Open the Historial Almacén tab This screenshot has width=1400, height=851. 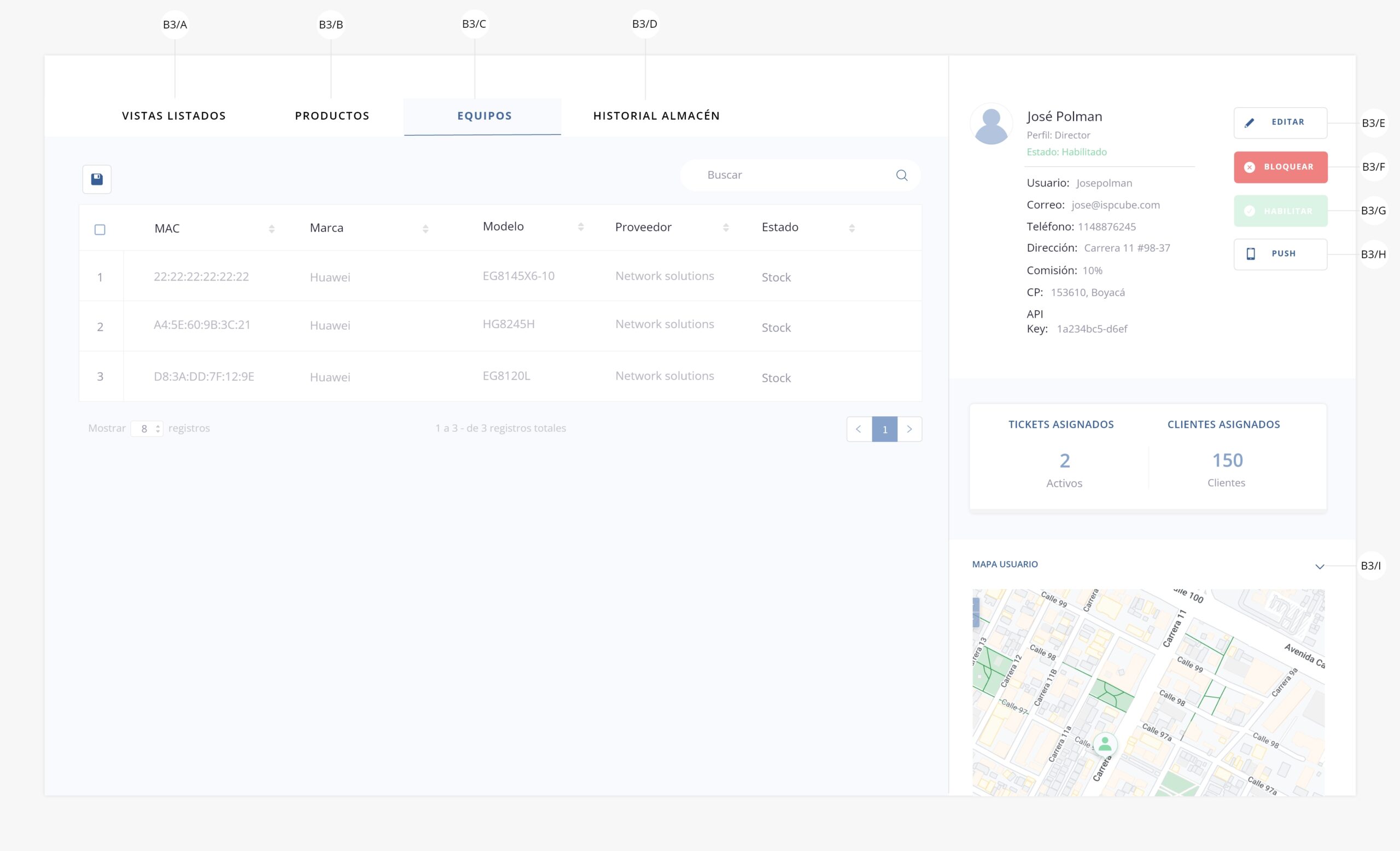click(x=656, y=116)
